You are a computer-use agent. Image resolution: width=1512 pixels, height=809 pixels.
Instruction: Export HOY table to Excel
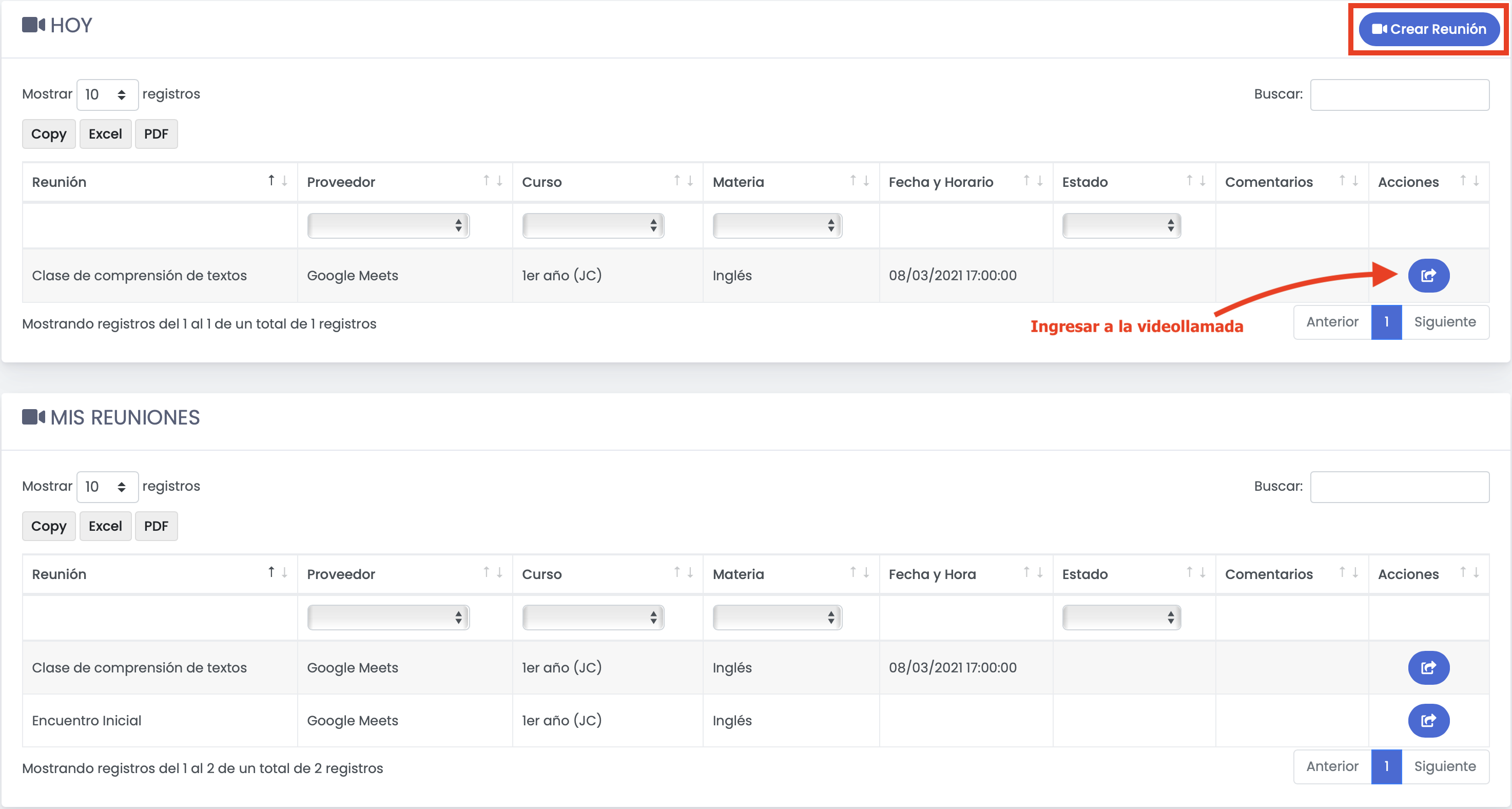(105, 134)
